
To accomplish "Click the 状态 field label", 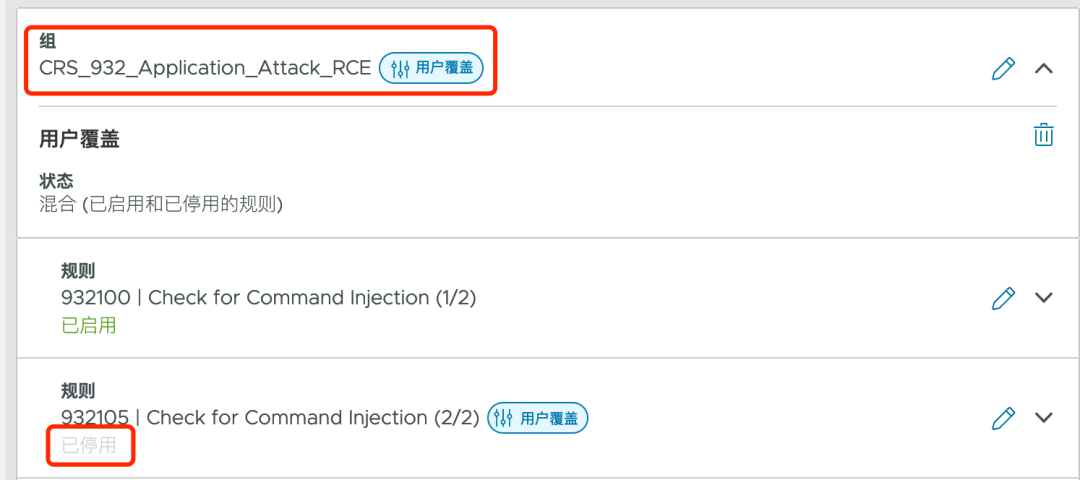I will (56, 181).
